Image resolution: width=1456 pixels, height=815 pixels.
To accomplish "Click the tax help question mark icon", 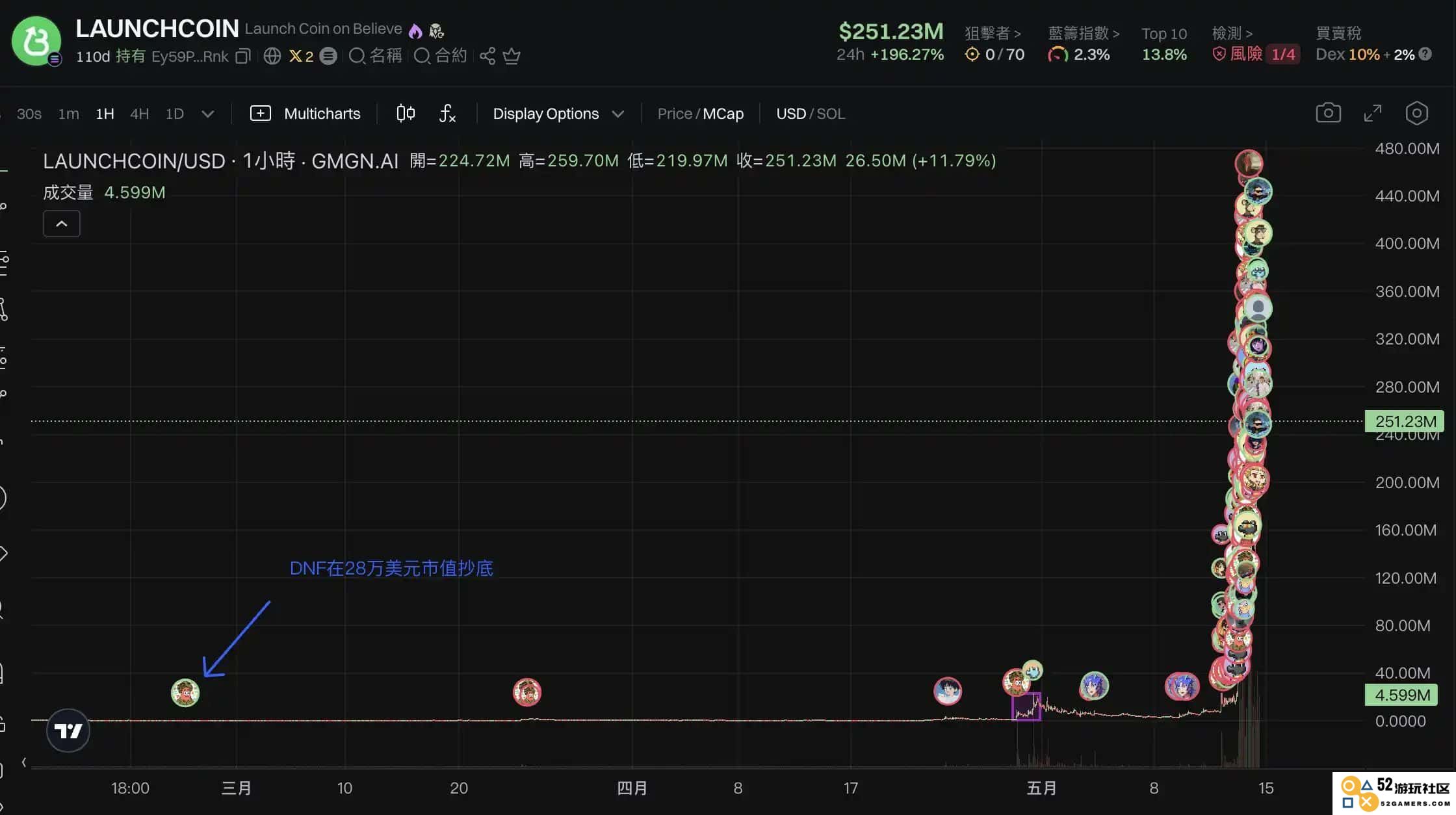I will pyautogui.click(x=1425, y=54).
